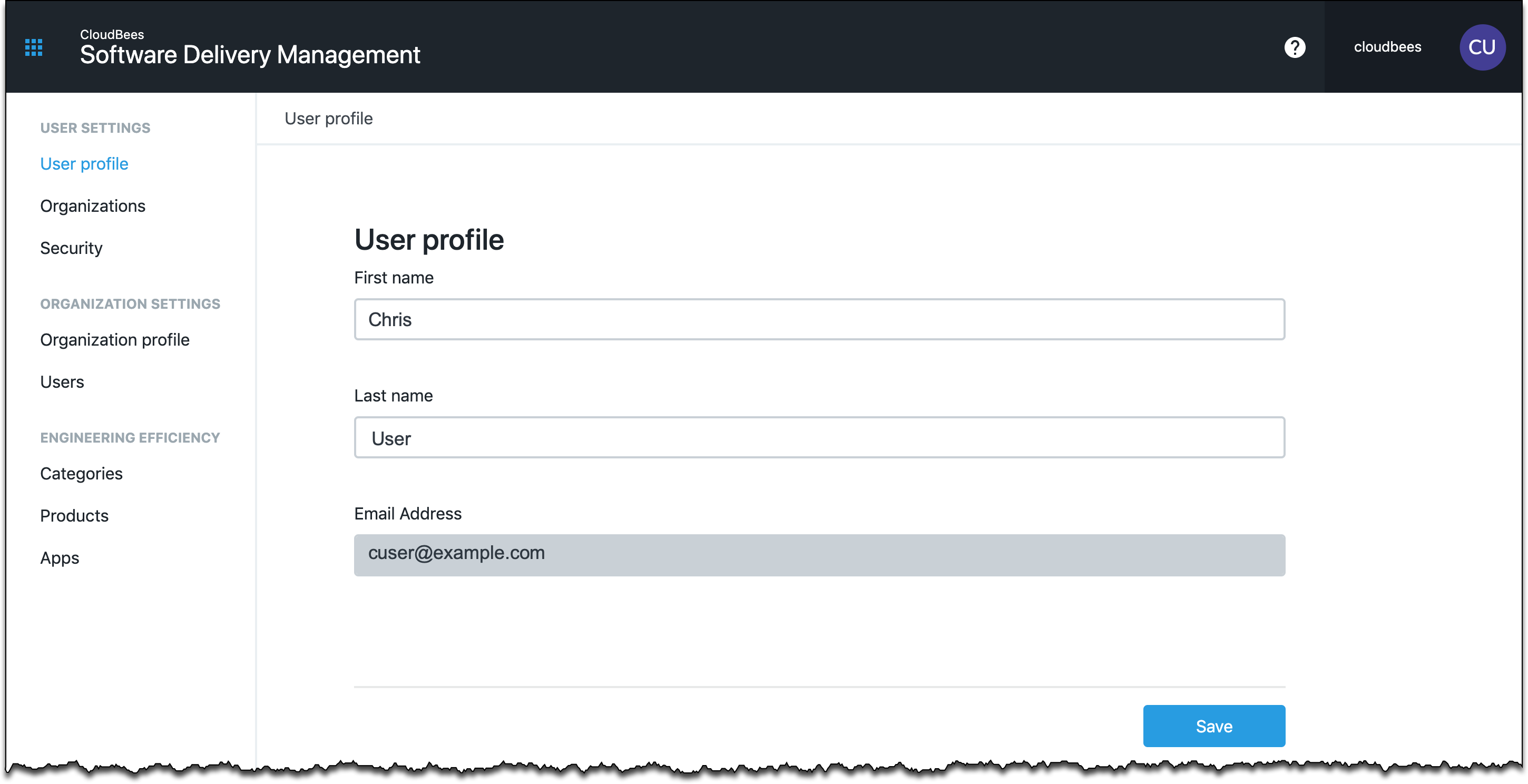This screenshot has height=784, width=1528.
Task: Open the app switcher grid icon
Action: pos(34,47)
